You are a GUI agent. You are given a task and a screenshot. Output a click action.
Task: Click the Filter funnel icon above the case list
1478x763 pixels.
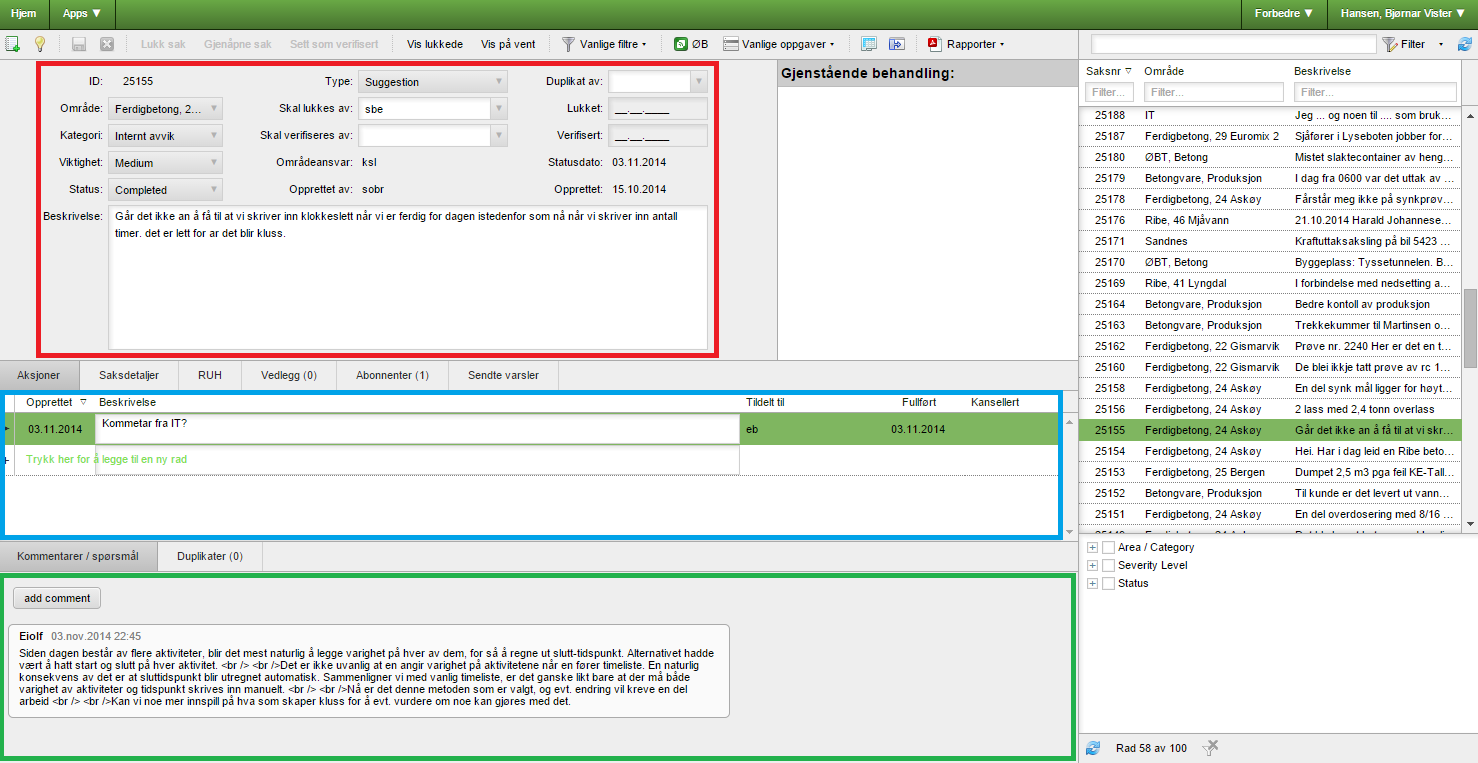tap(1390, 44)
